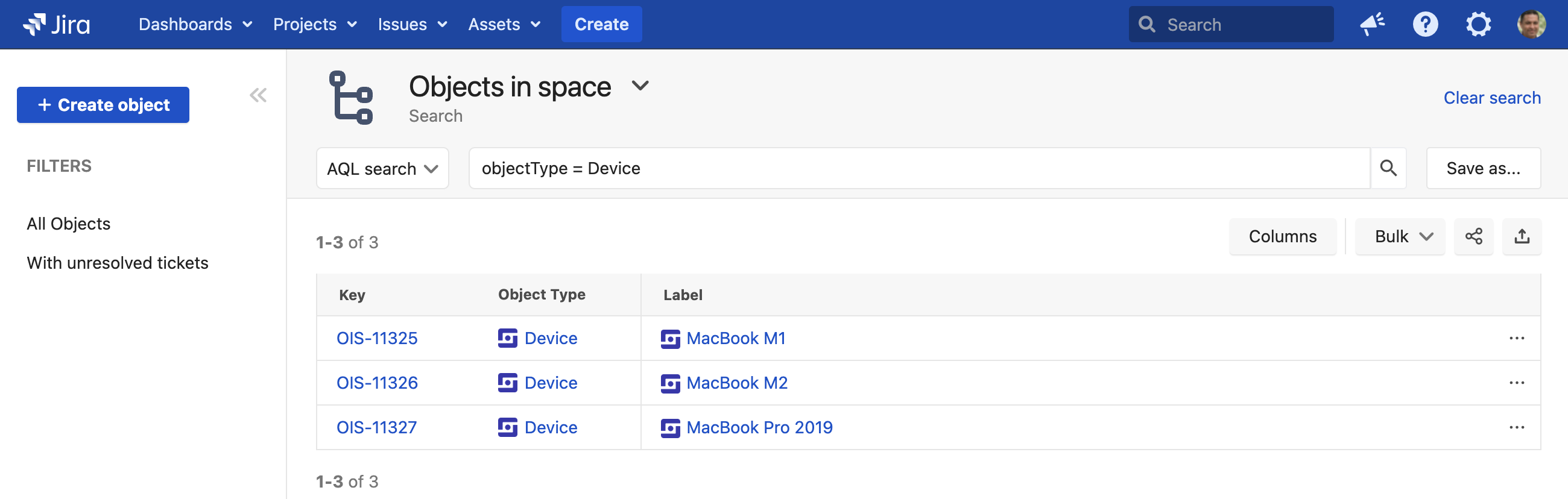
Task: Click the Clear search link
Action: point(1491,98)
